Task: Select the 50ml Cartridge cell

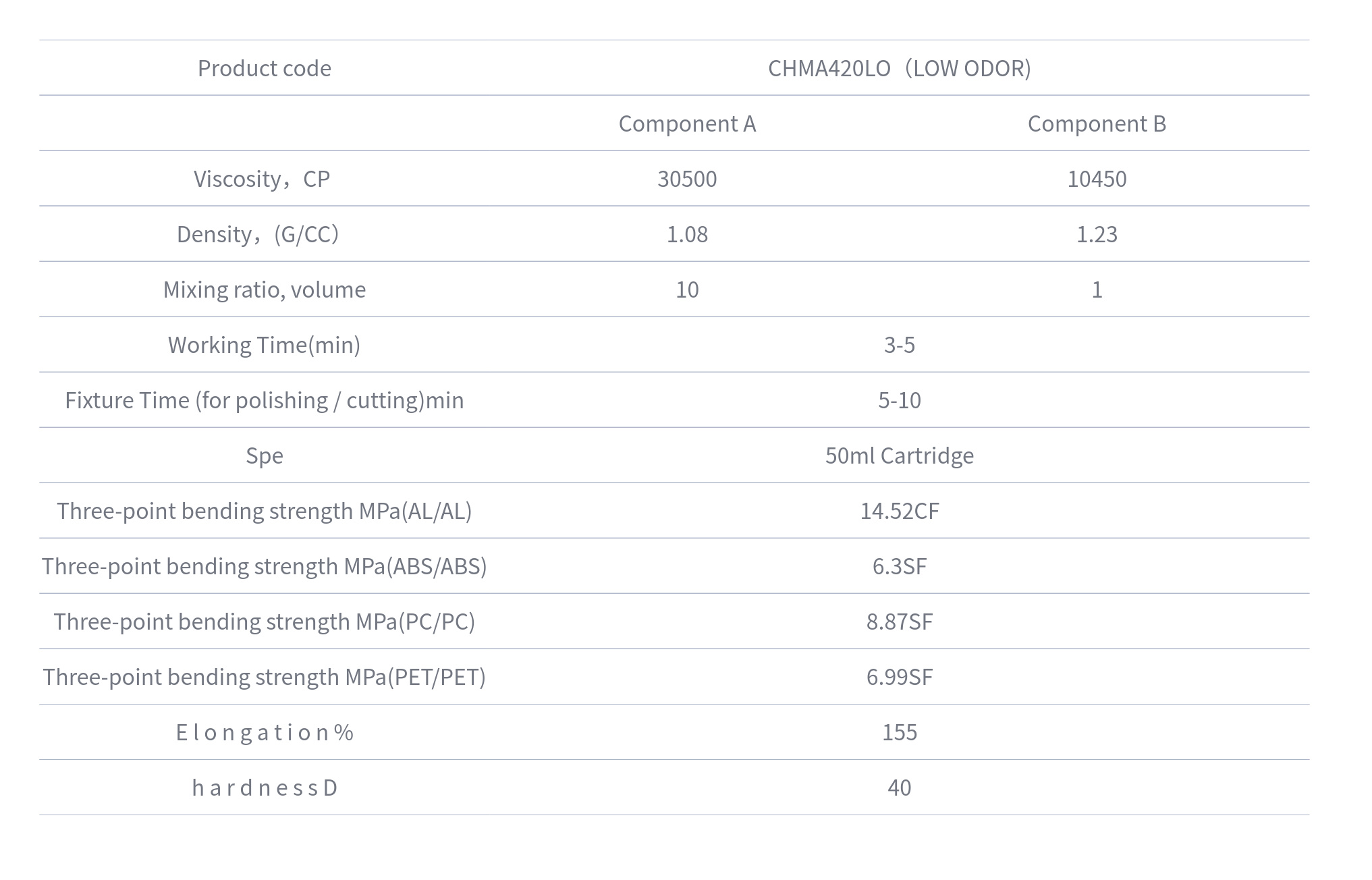Action: click(899, 456)
